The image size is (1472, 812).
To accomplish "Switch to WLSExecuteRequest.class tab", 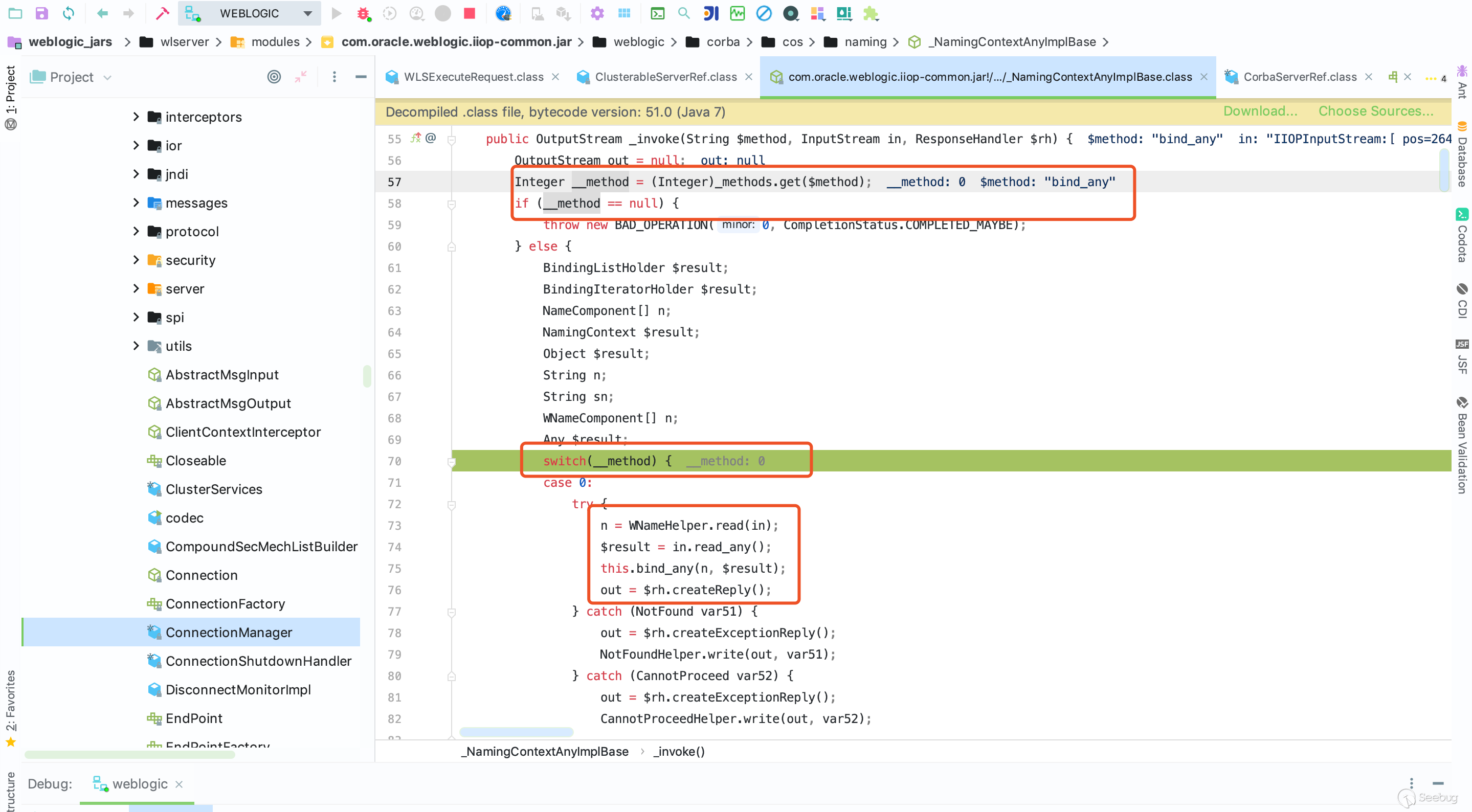I will 473,77.
